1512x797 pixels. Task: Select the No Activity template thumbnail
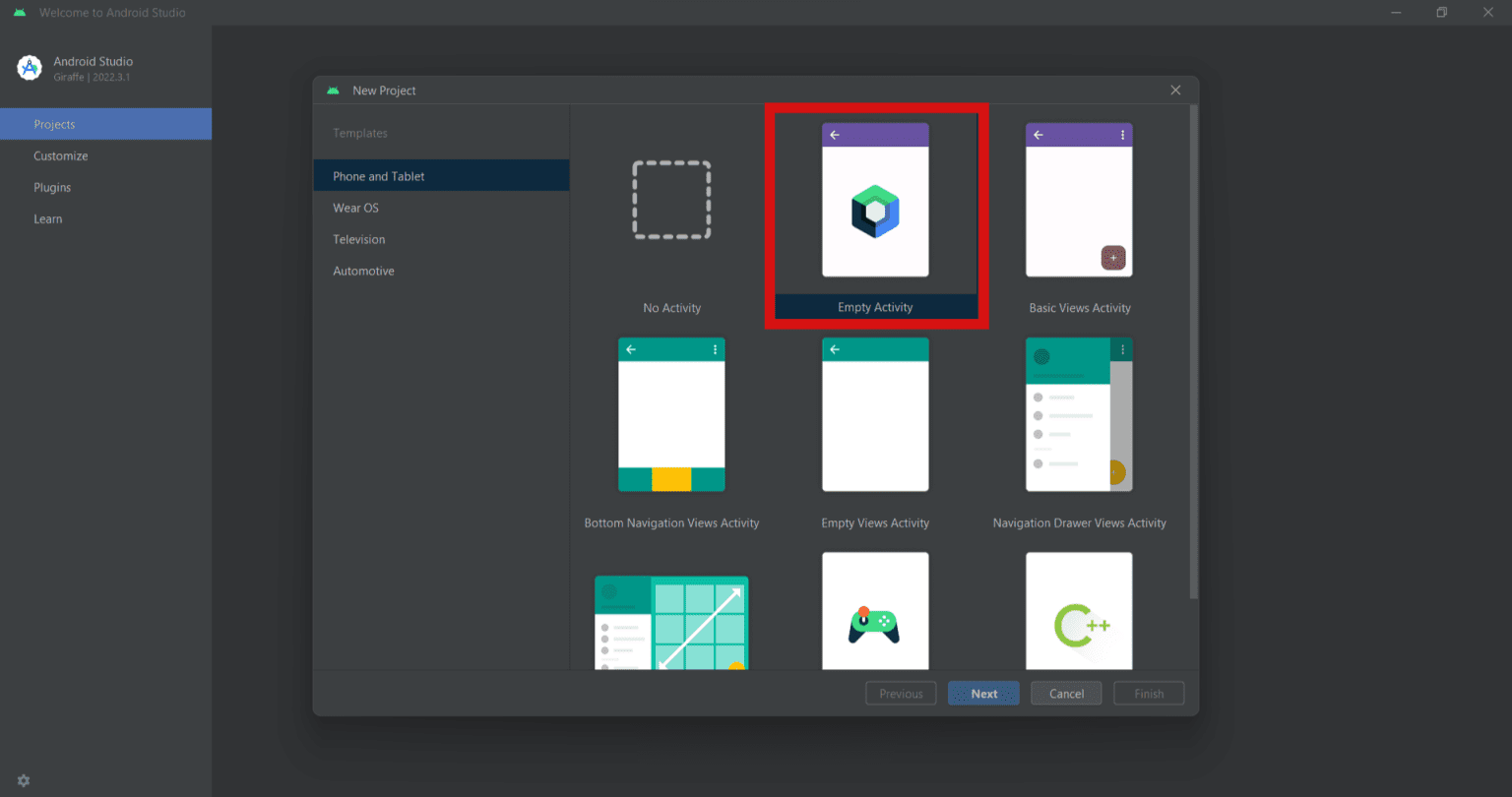pos(671,201)
